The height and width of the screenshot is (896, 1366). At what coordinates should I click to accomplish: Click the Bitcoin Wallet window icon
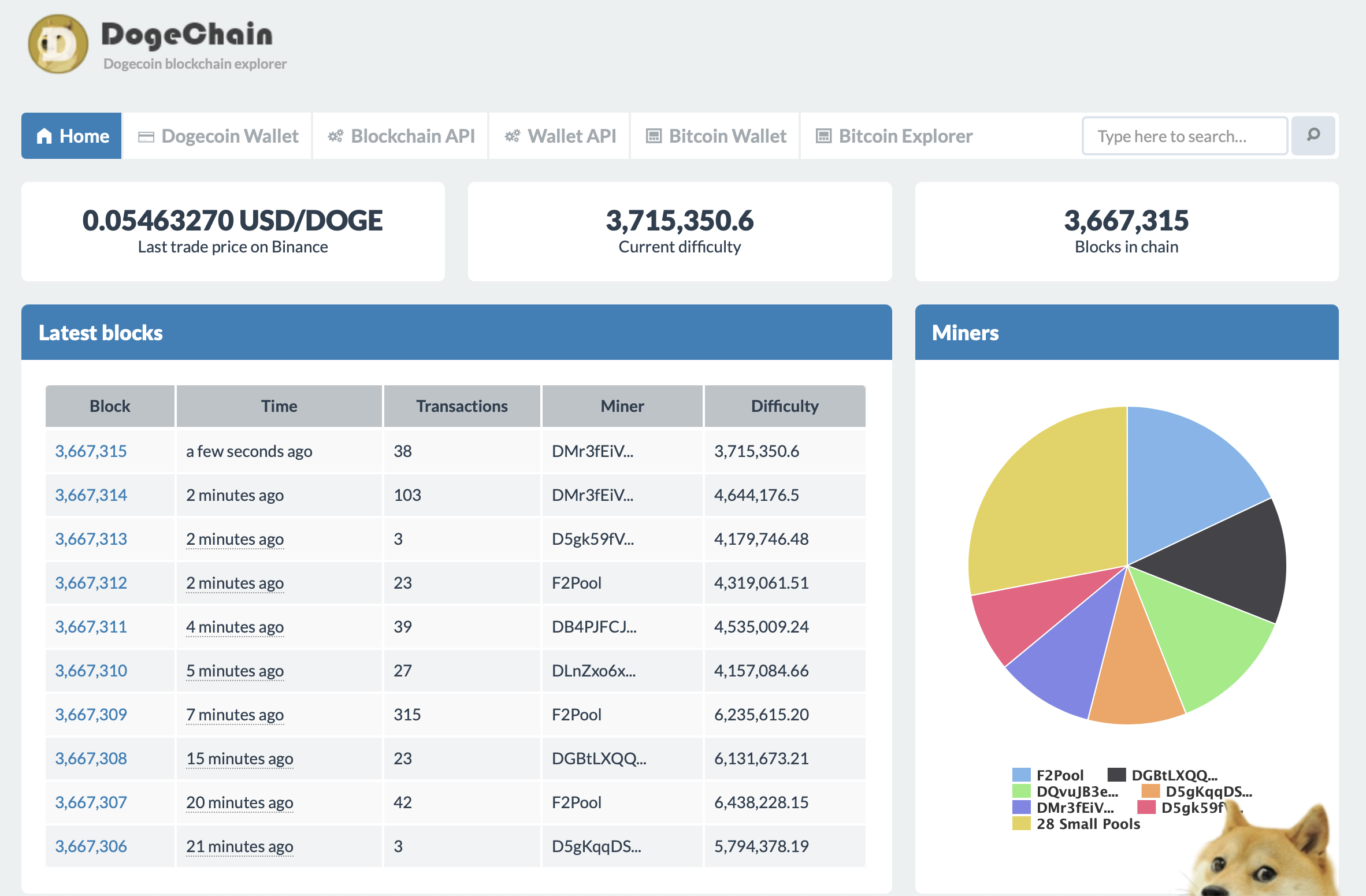tap(654, 136)
